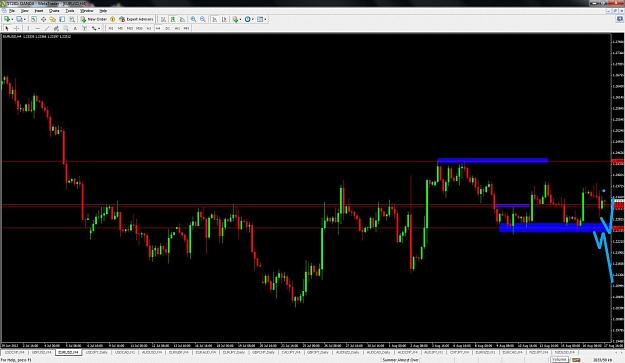625x363 pixels.
Task: Select the Horizontal Line drawing tool
Action: (x=37, y=28)
